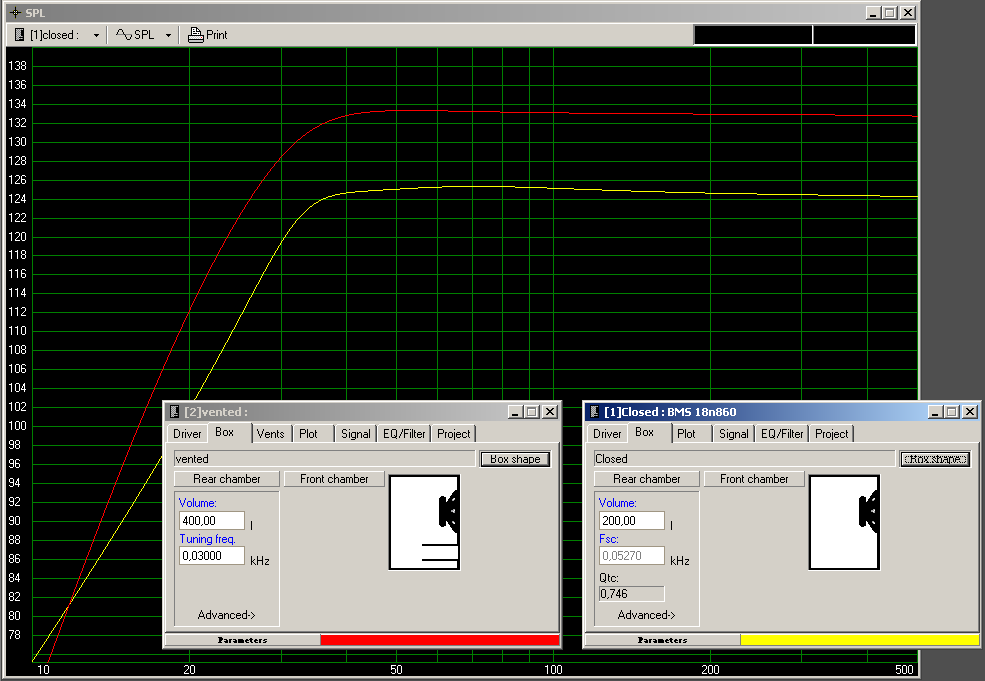Image resolution: width=985 pixels, height=681 pixels.
Task: Open Vents tab in vented window
Action: point(271,433)
